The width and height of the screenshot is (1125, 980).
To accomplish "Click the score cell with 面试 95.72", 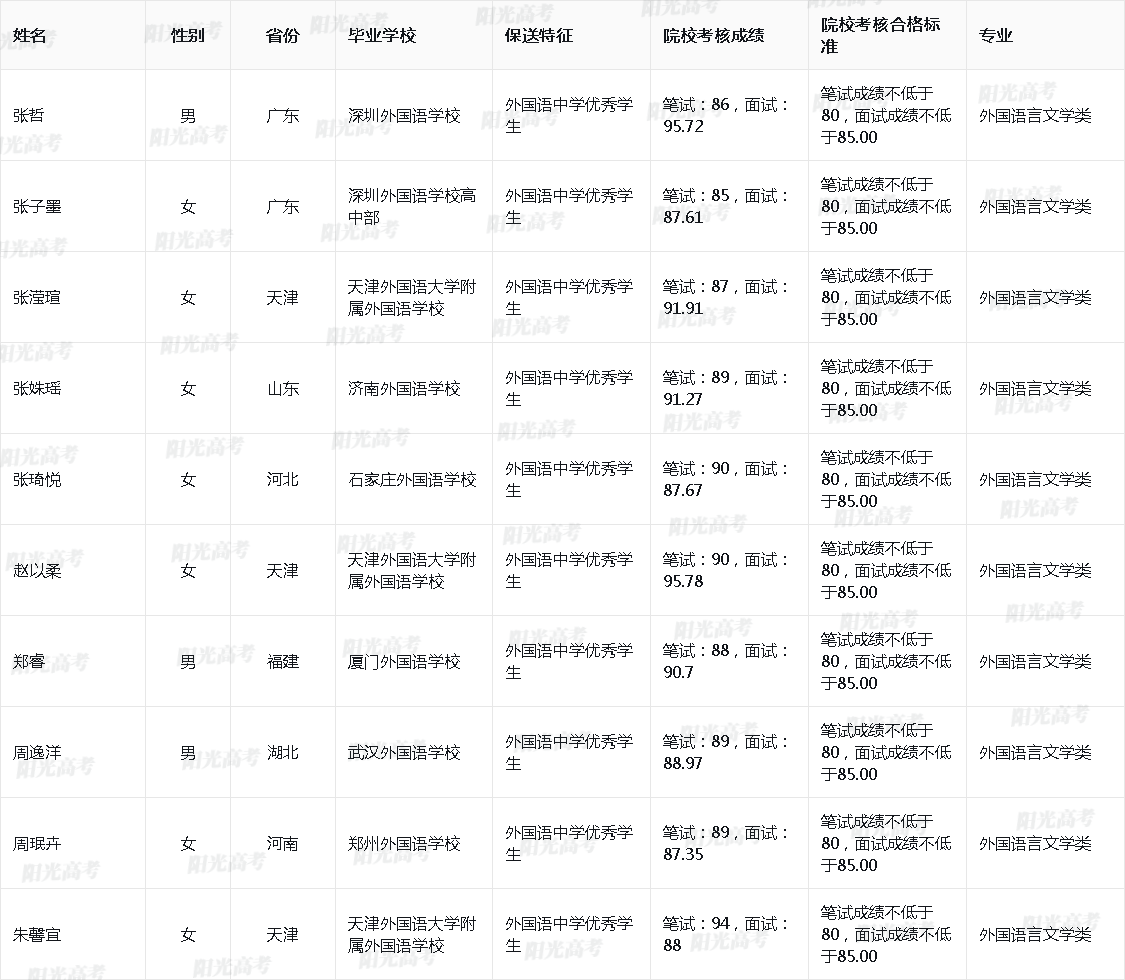I will 726,116.
